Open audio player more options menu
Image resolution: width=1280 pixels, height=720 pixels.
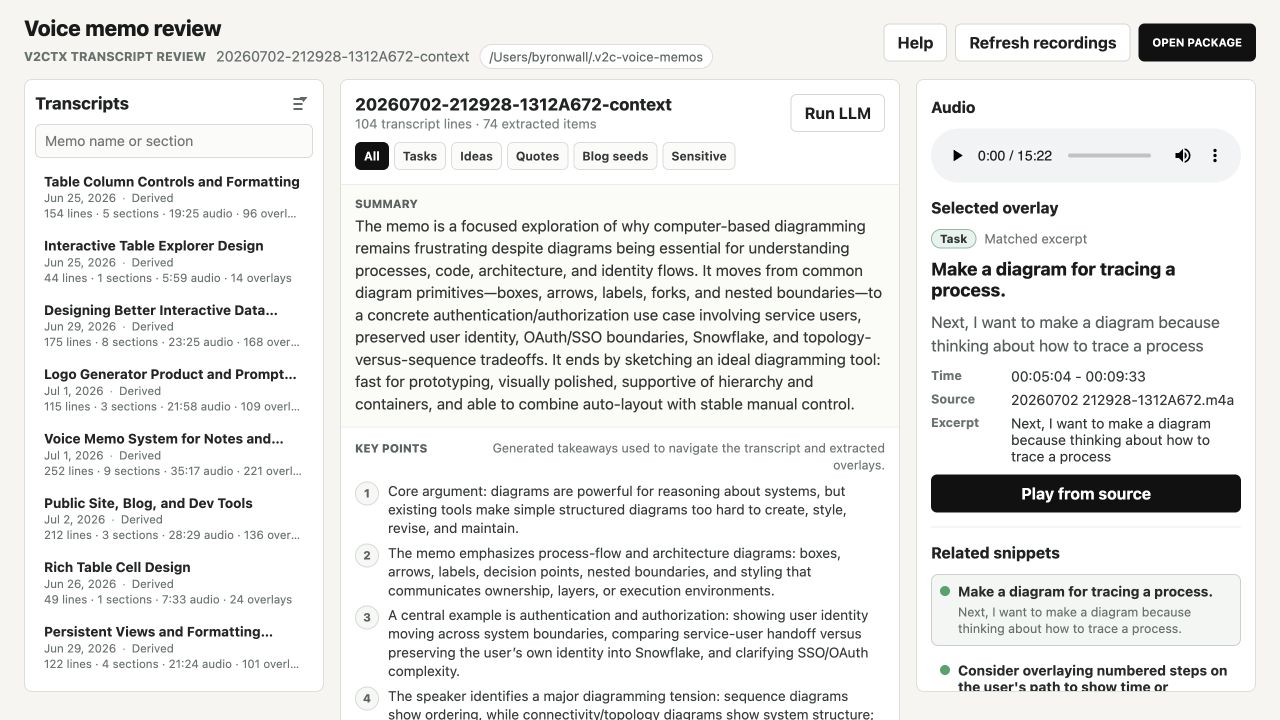1215,156
